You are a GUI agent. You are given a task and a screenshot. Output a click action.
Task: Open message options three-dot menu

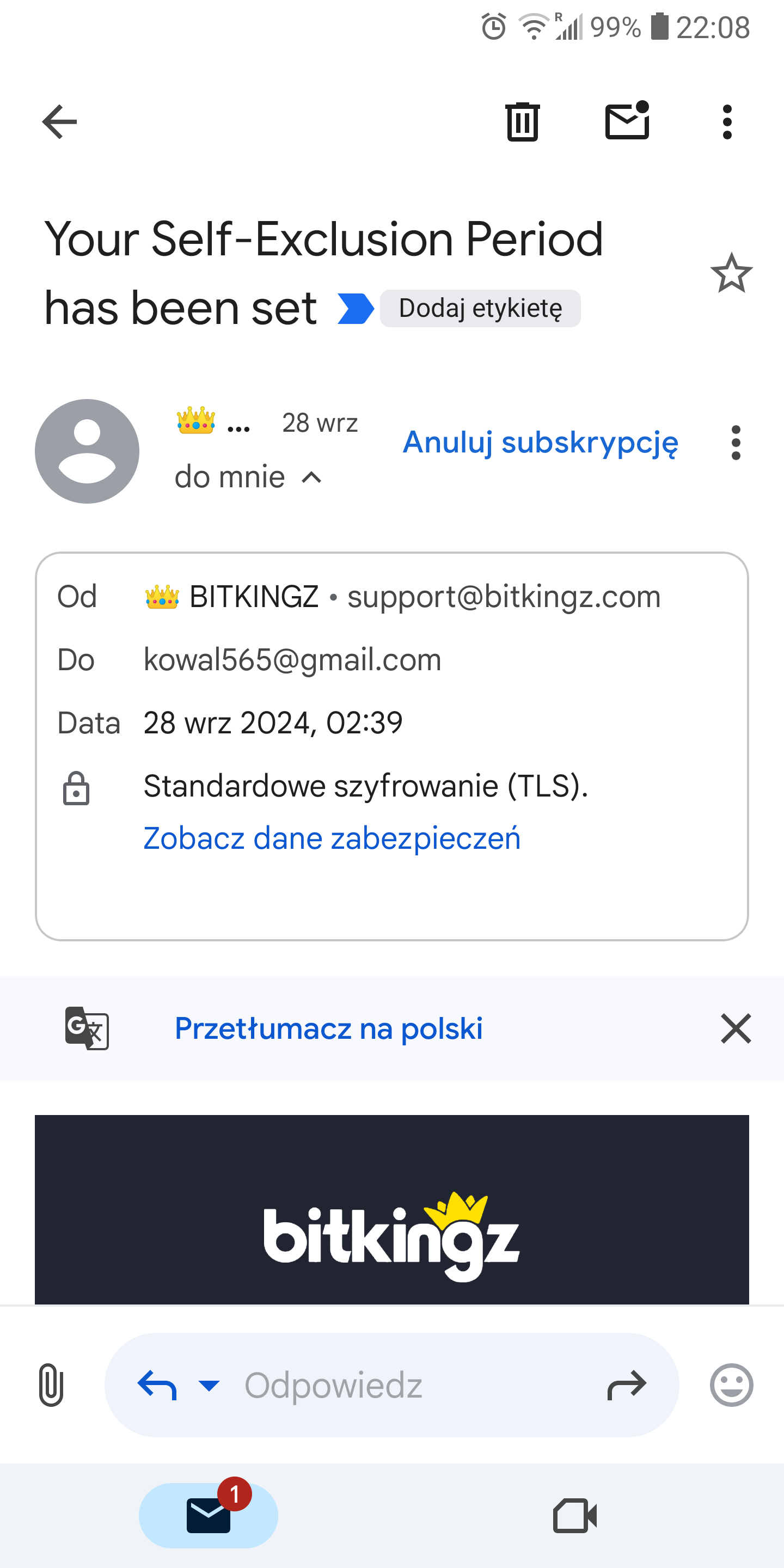point(736,443)
